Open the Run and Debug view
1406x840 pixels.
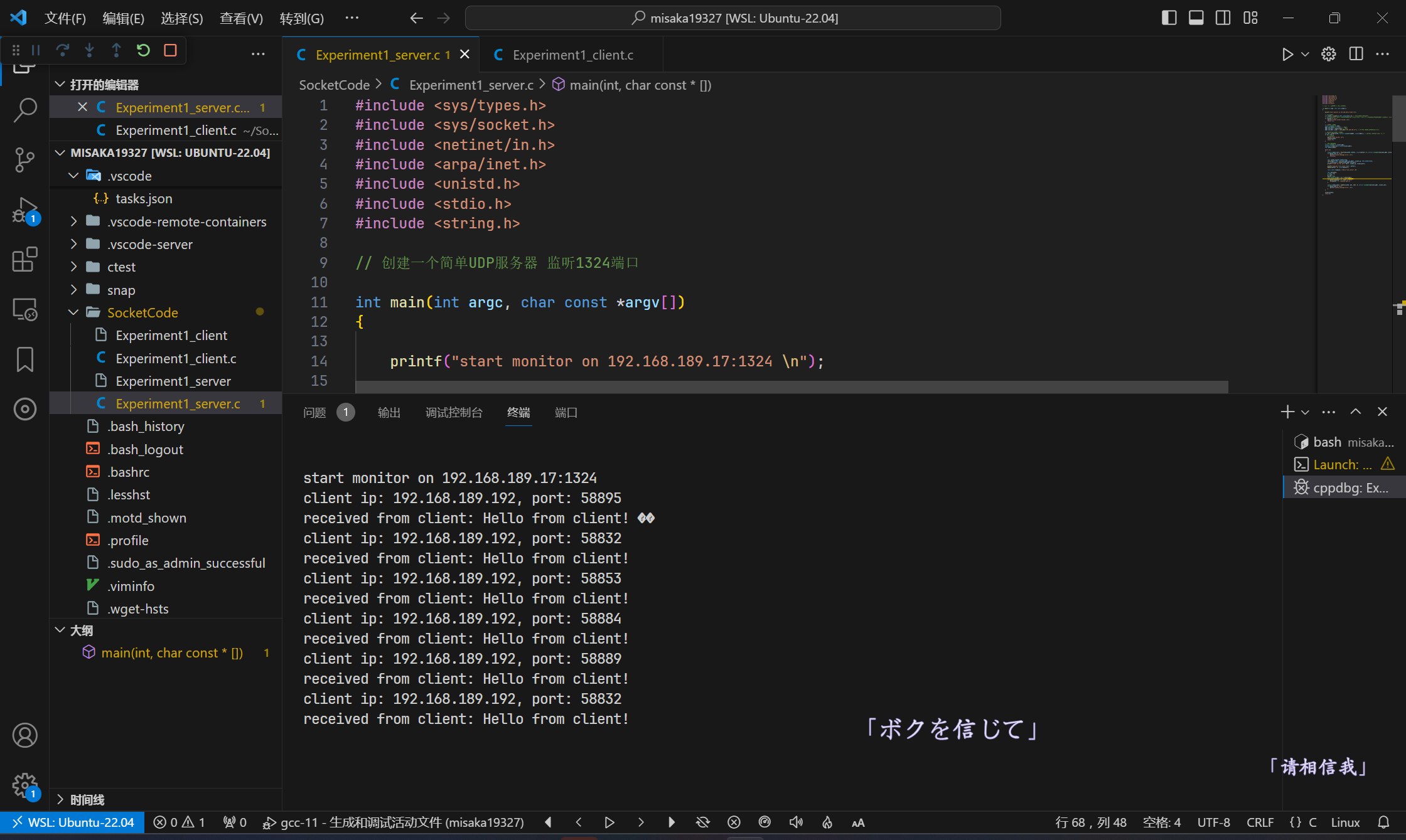click(x=25, y=210)
